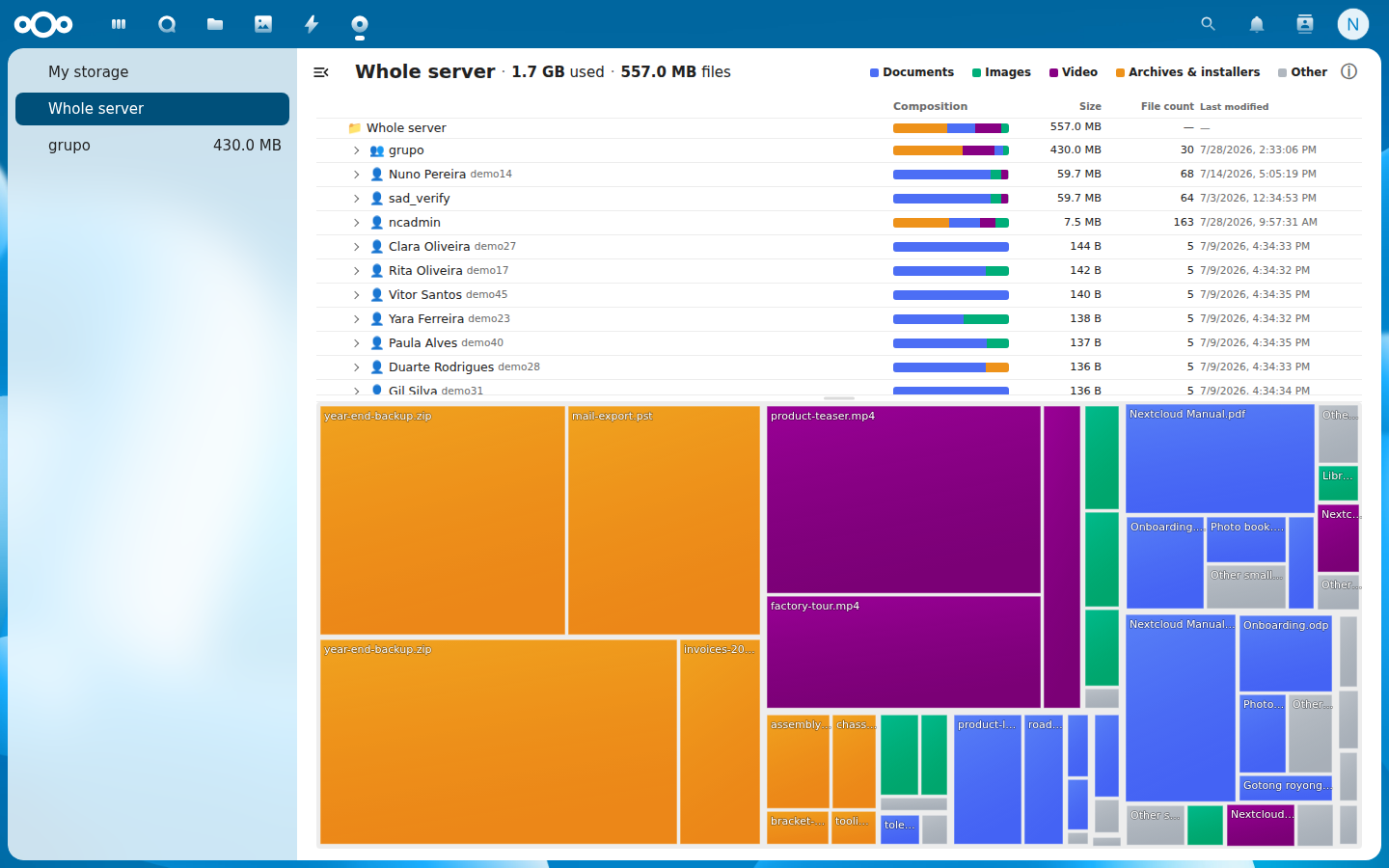Toggle the Documents legend filter

pos(912,72)
